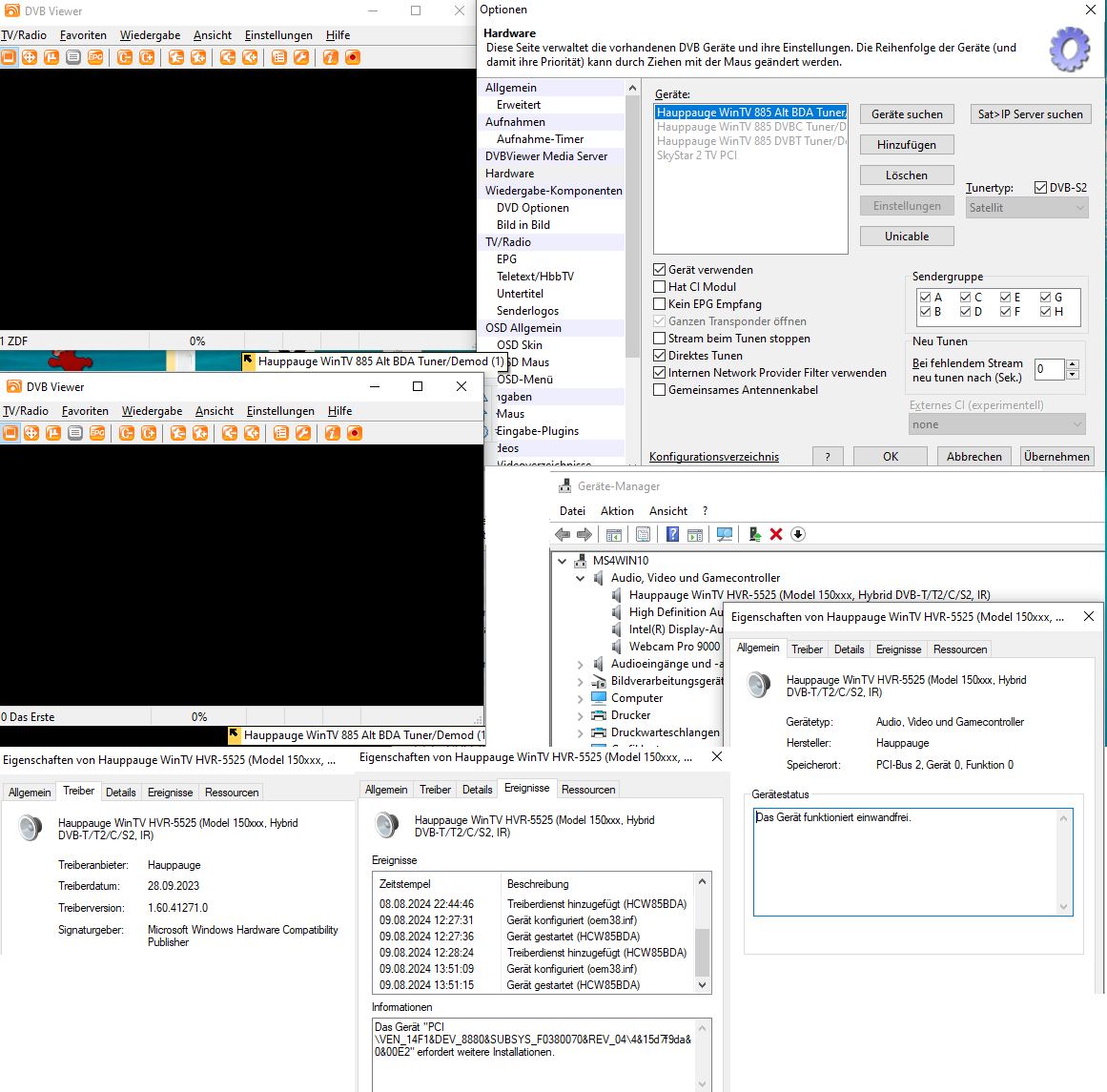Click the update driver icon in Geräte-Manager toolbar
The height and width of the screenshot is (1092, 1107).
[x=755, y=535]
